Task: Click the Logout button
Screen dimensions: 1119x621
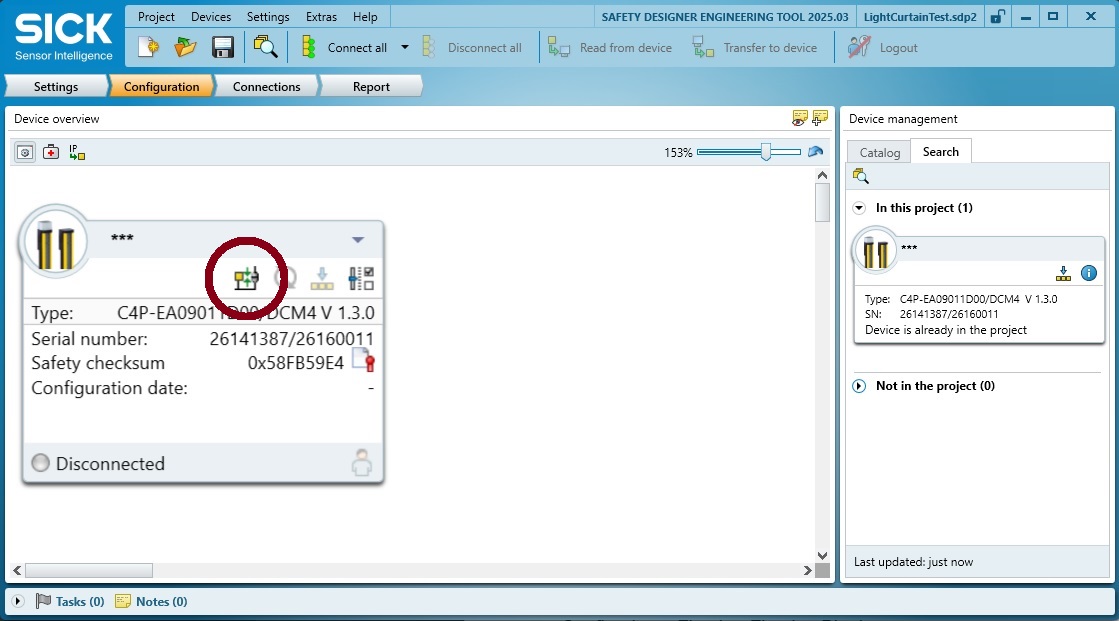Action: (x=883, y=48)
